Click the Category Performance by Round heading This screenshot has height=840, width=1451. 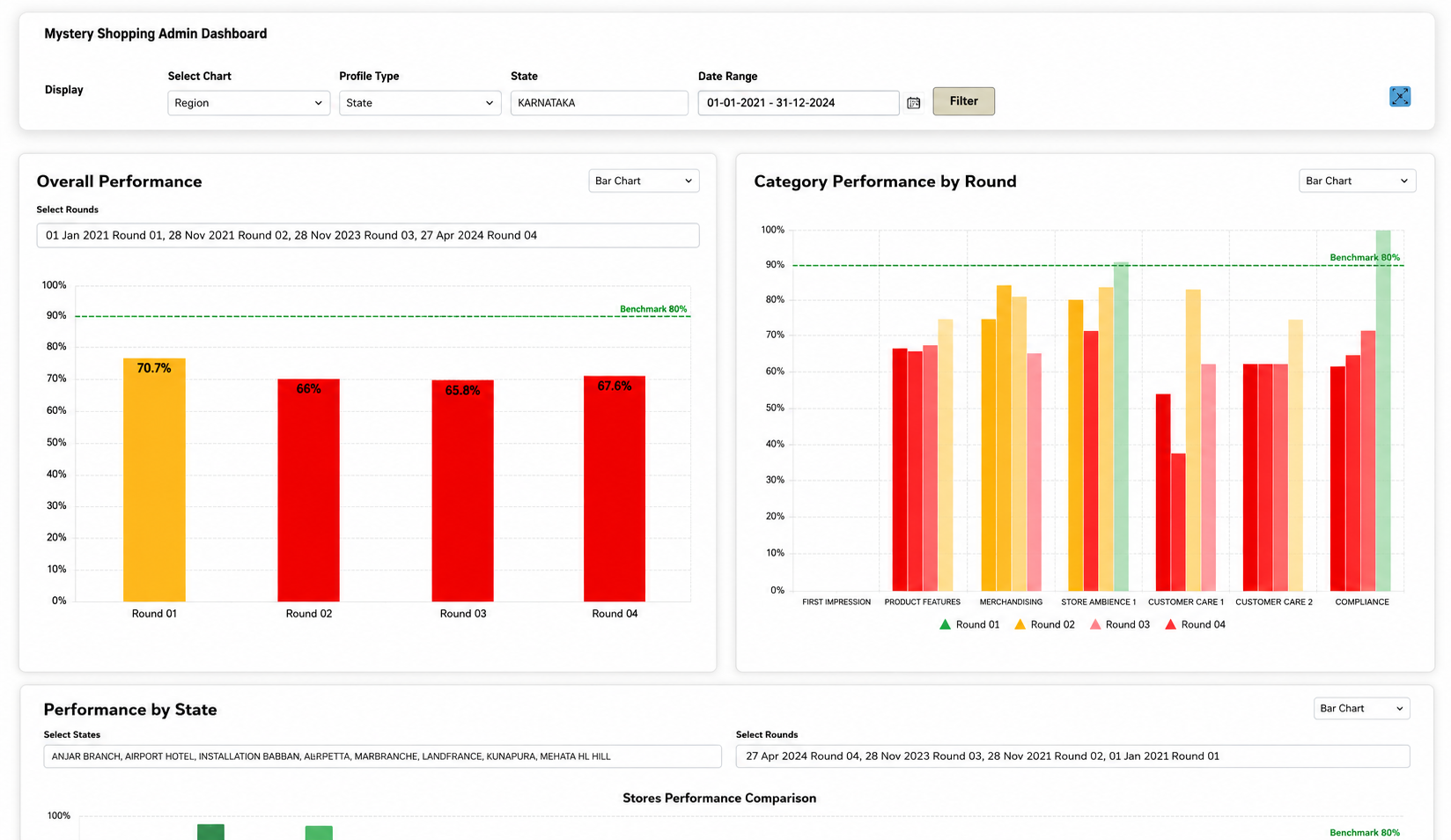coord(885,181)
